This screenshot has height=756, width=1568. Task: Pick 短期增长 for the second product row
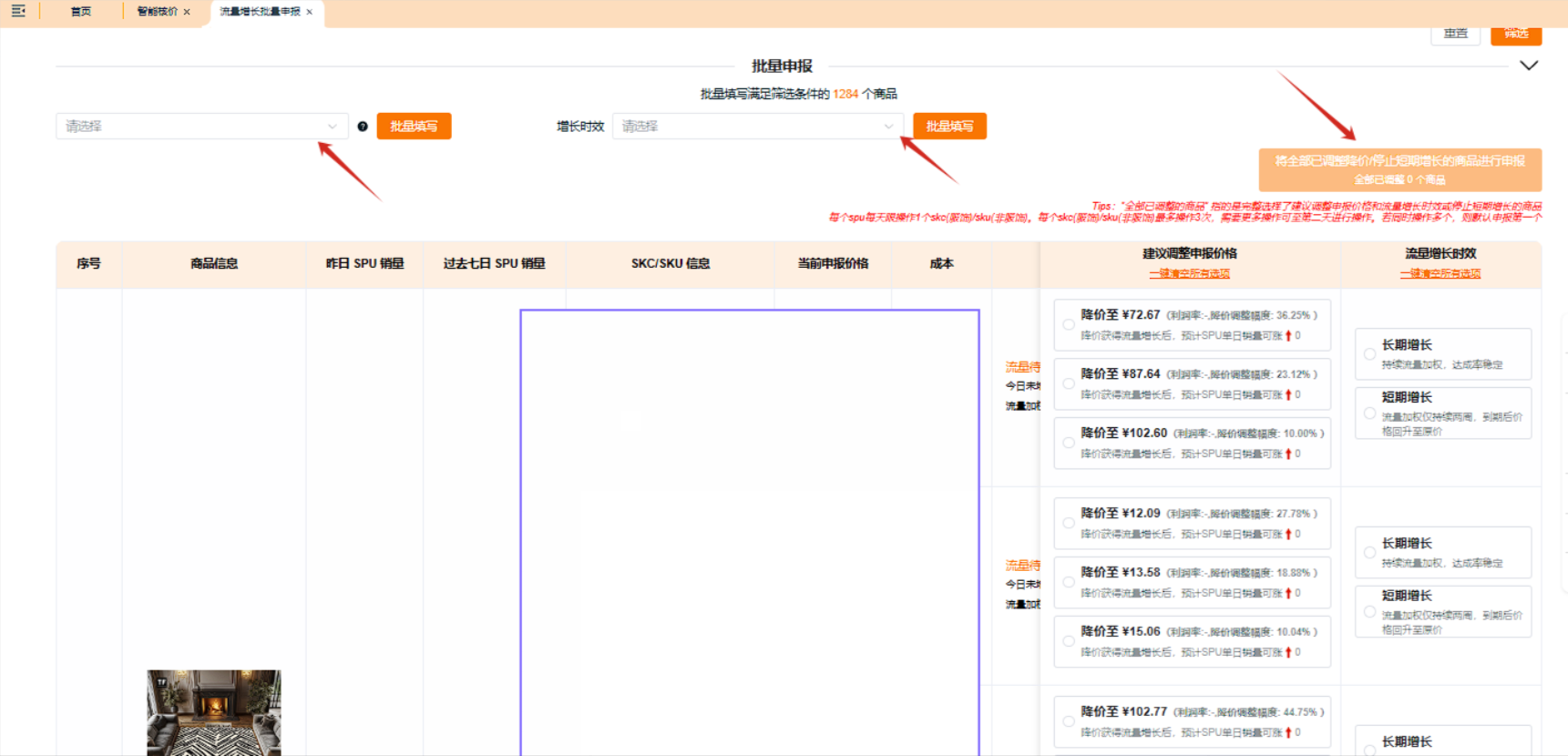[x=1369, y=611]
